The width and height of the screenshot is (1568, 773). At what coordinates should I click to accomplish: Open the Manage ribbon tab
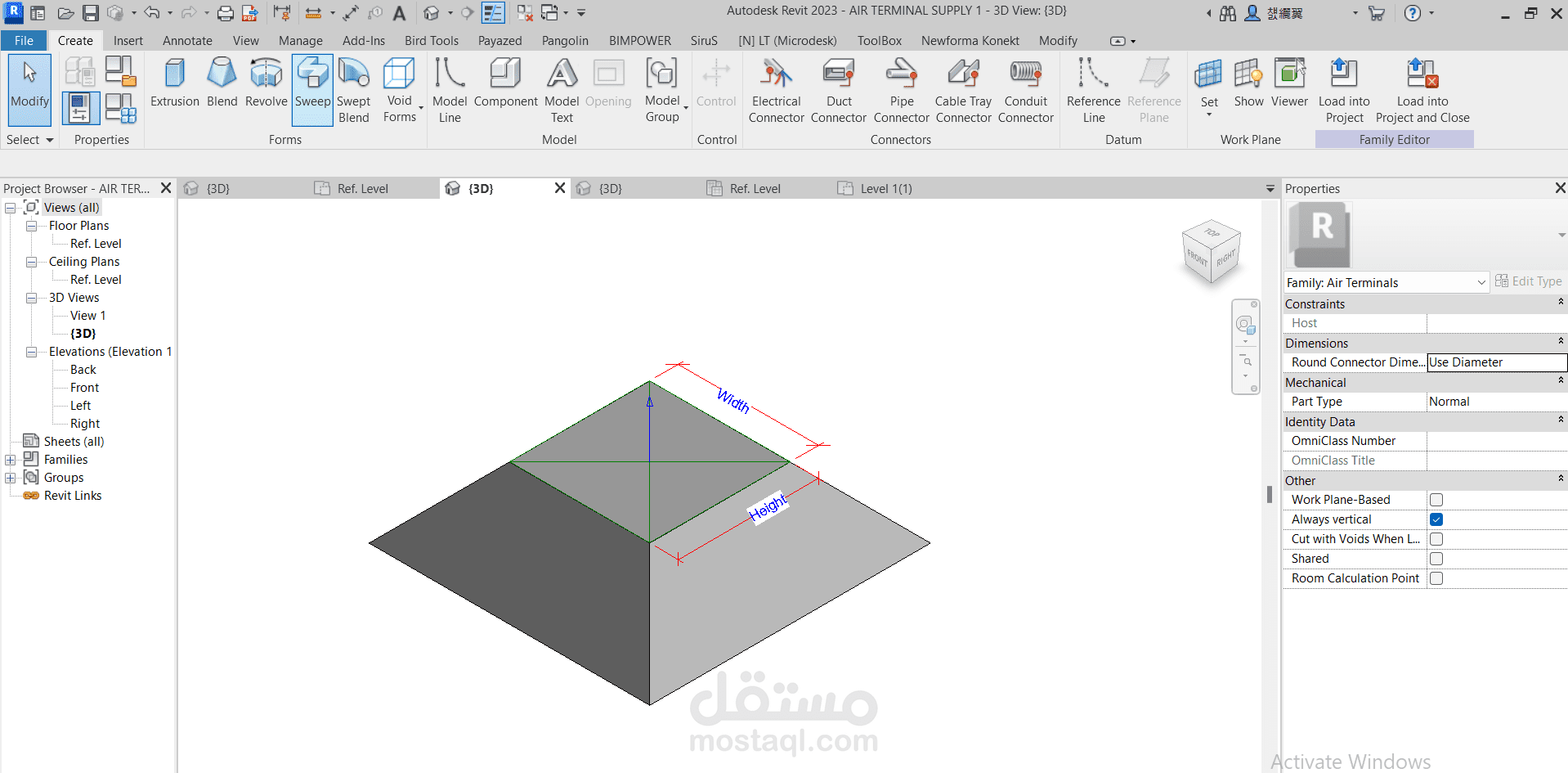pos(300,40)
